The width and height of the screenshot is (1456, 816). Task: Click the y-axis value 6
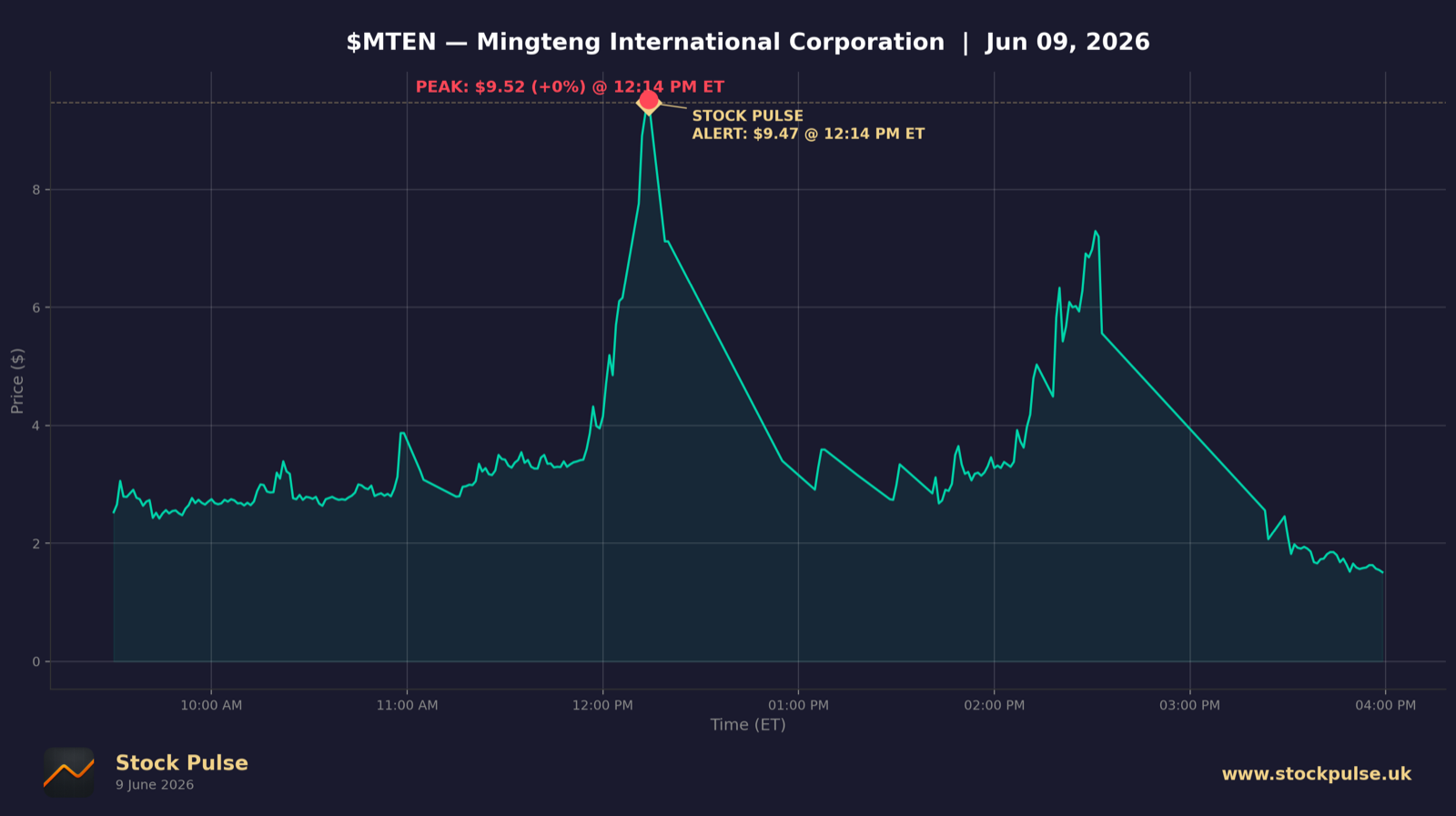pyautogui.click(x=36, y=308)
